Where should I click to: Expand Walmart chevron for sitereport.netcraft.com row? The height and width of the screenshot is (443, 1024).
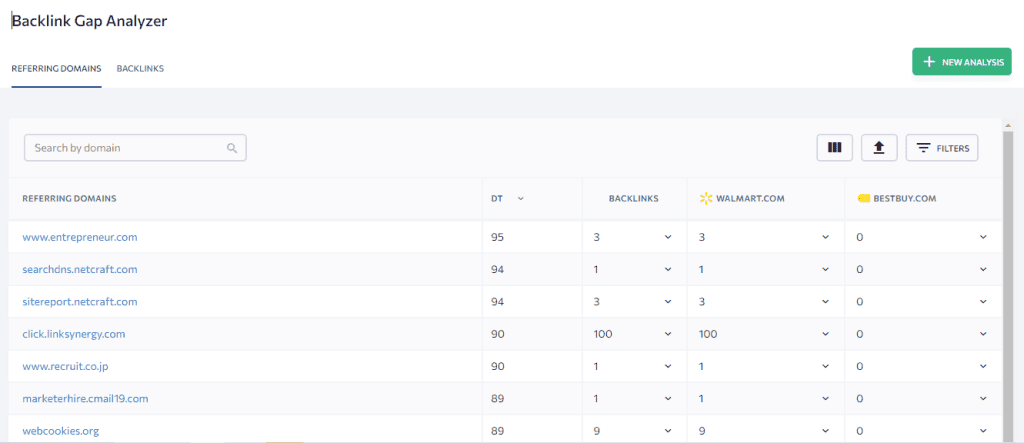tap(825, 302)
